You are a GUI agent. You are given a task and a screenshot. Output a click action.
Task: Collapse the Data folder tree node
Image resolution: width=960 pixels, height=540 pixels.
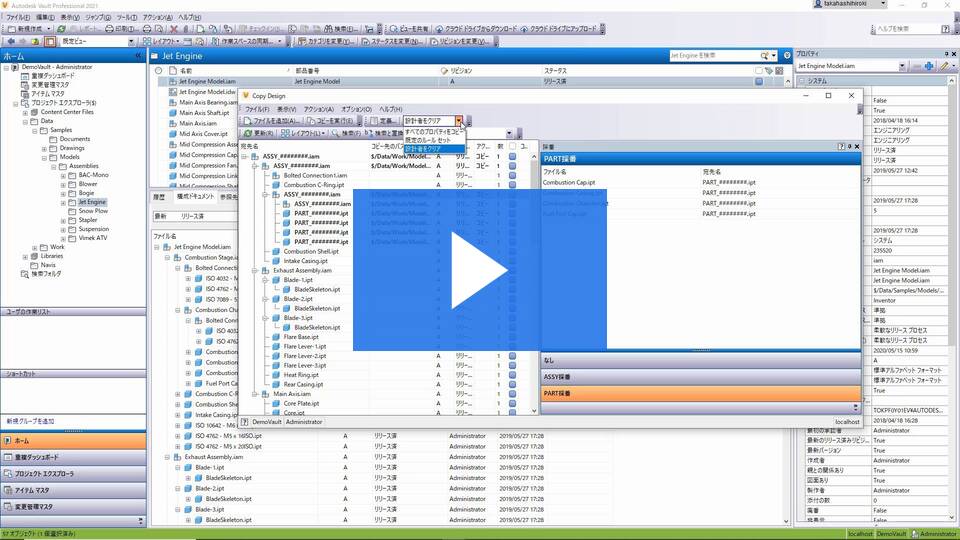[x=25, y=121]
